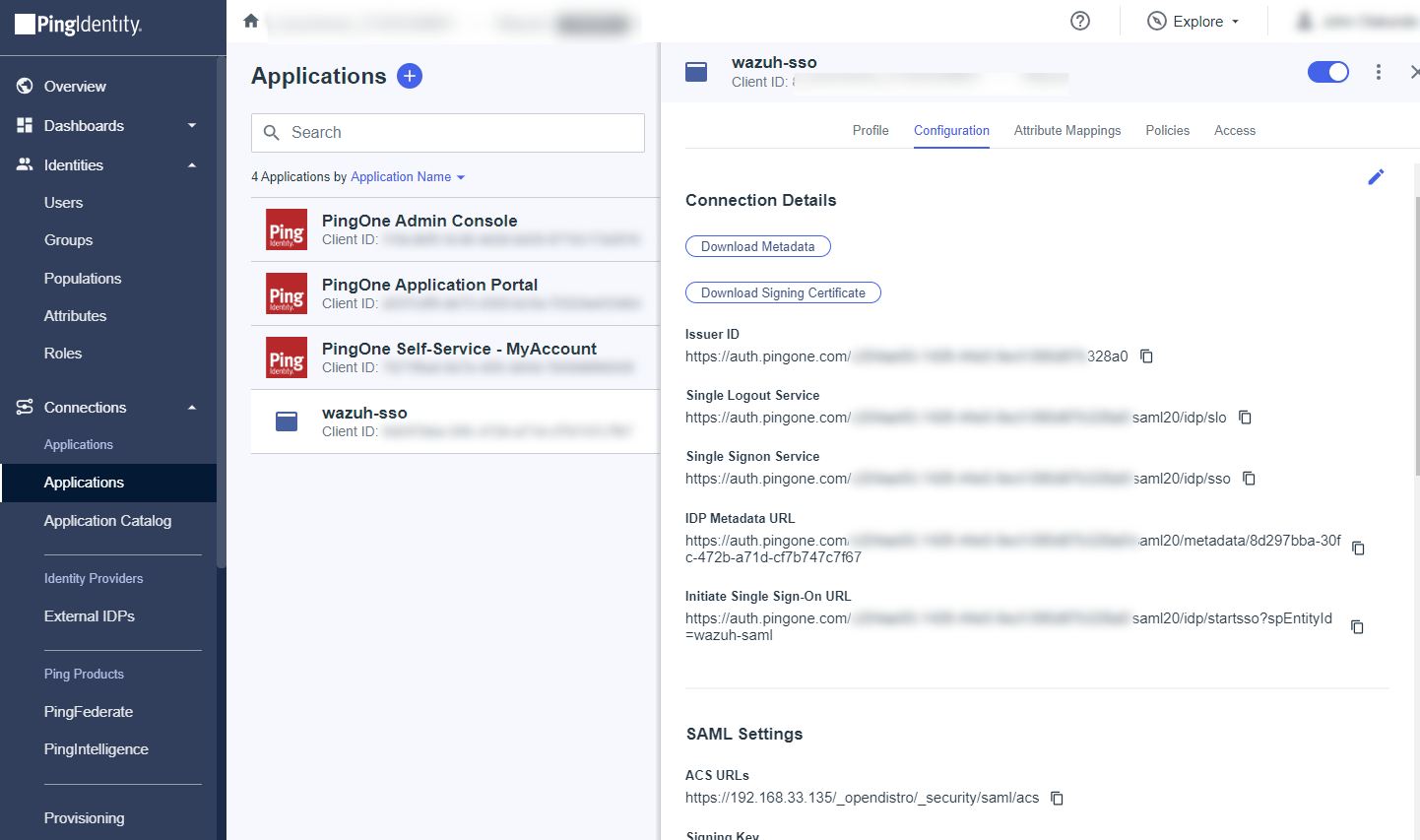The height and width of the screenshot is (840, 1420).
Task: Copy the Single Signon Service URL
Action: [1249, 479]
